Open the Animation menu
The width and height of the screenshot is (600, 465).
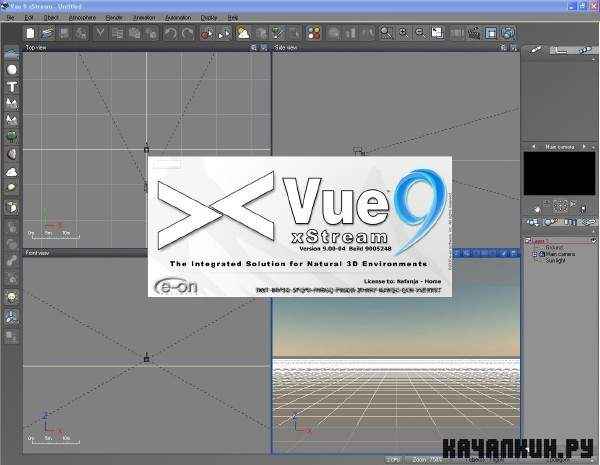[144, 18]
